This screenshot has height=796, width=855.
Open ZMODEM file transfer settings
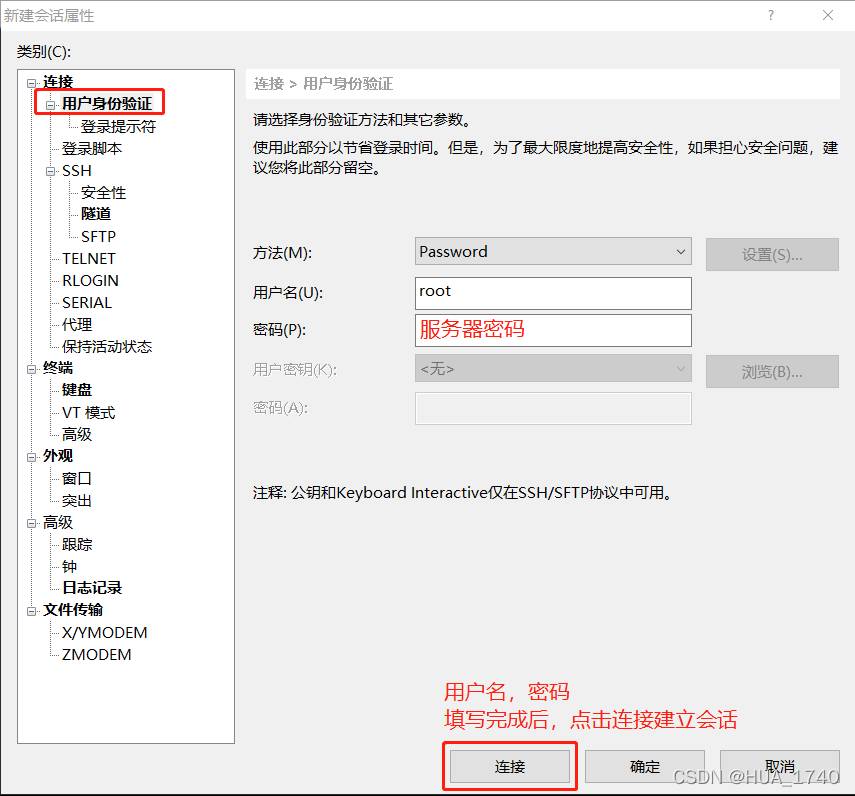click(x=96, y=654)
